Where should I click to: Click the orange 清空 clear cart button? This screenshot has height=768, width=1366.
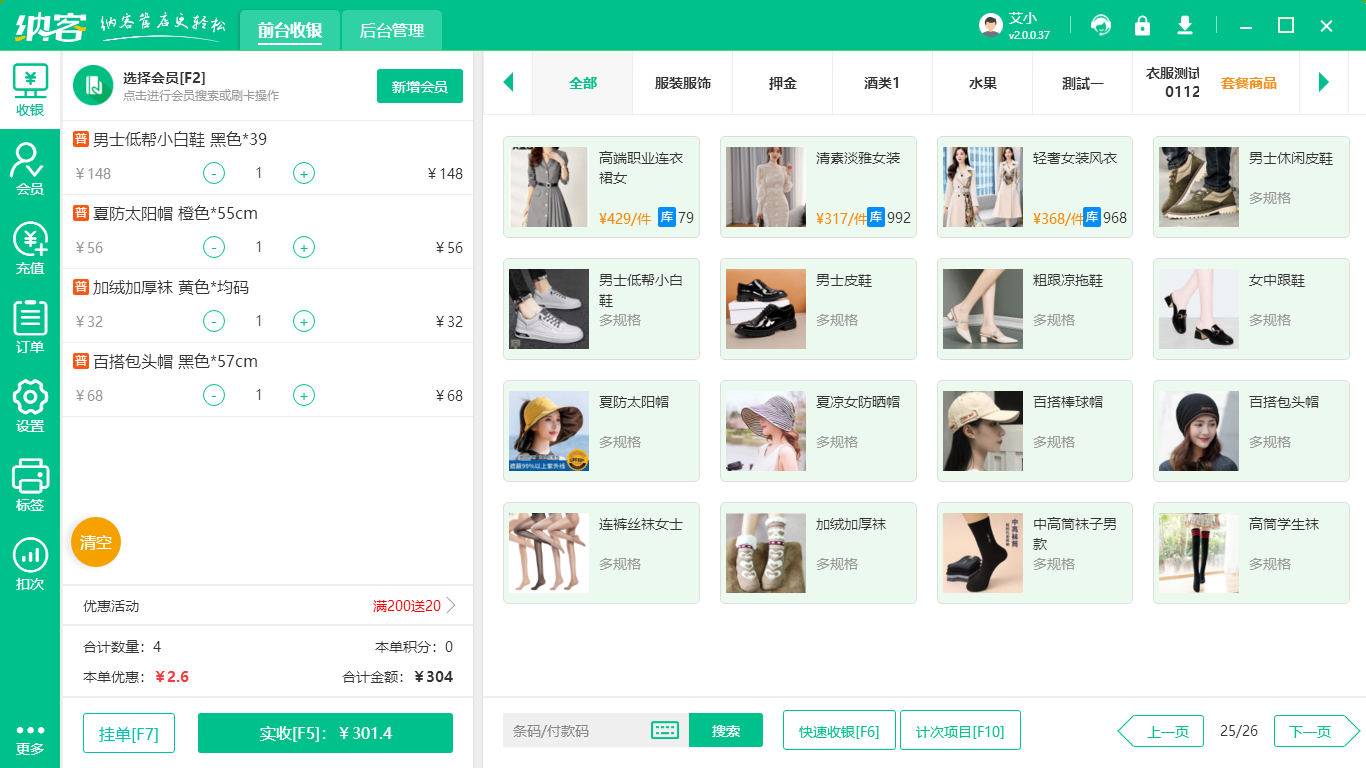pyautogui.click(x=96, y=542)
